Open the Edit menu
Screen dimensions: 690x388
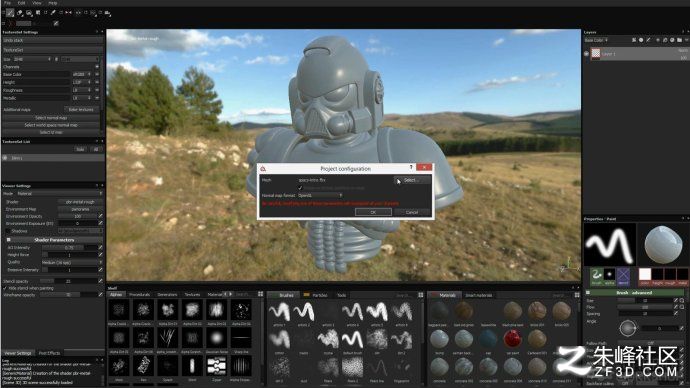pos(22,3)
